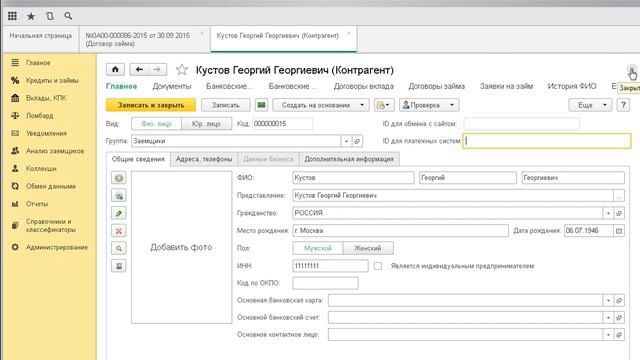The height and width of the screenshot is (360, 640).
Task: Open Договоры займа navigation link
Action: coord(436,87)
